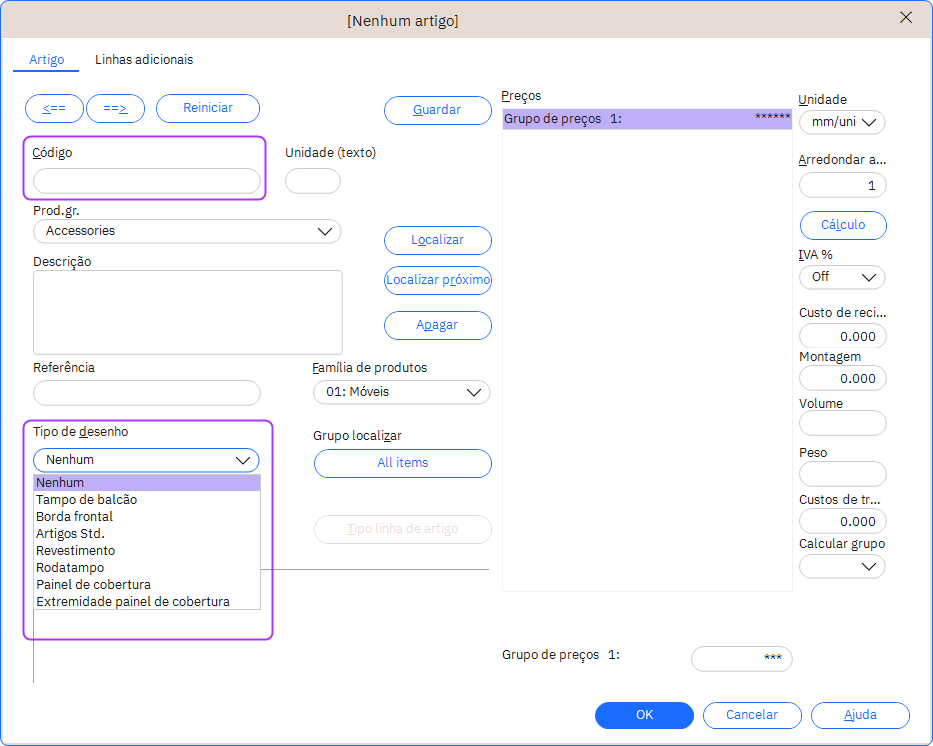Select Grupo de preços 1 row
Image resolution: width=933 pixels, height=746 pixels.
[646, 119]
